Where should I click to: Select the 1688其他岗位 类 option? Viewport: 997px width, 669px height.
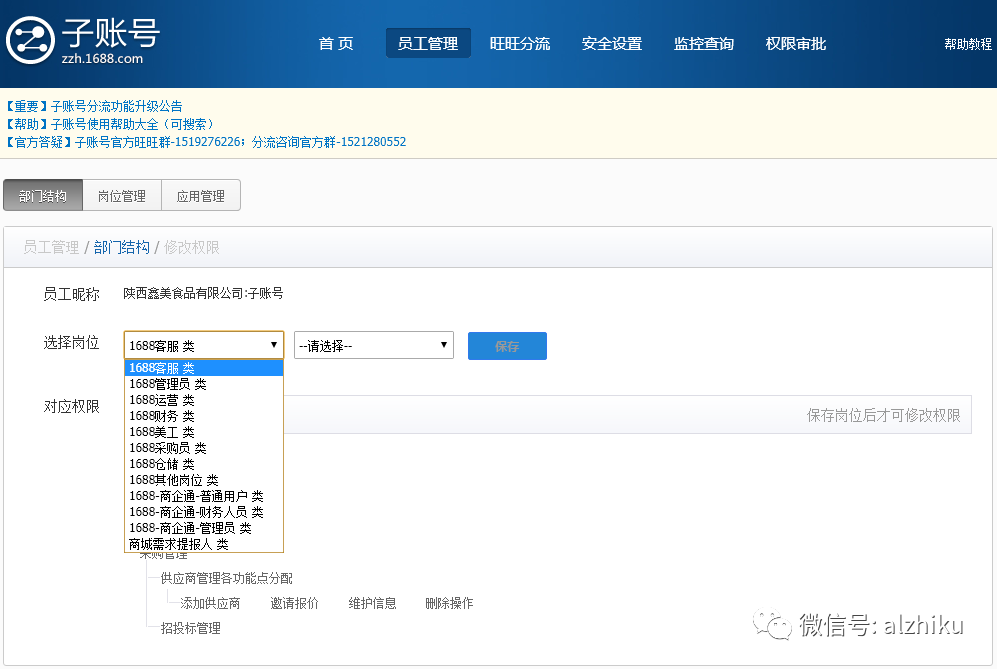[x=203, y=480]
